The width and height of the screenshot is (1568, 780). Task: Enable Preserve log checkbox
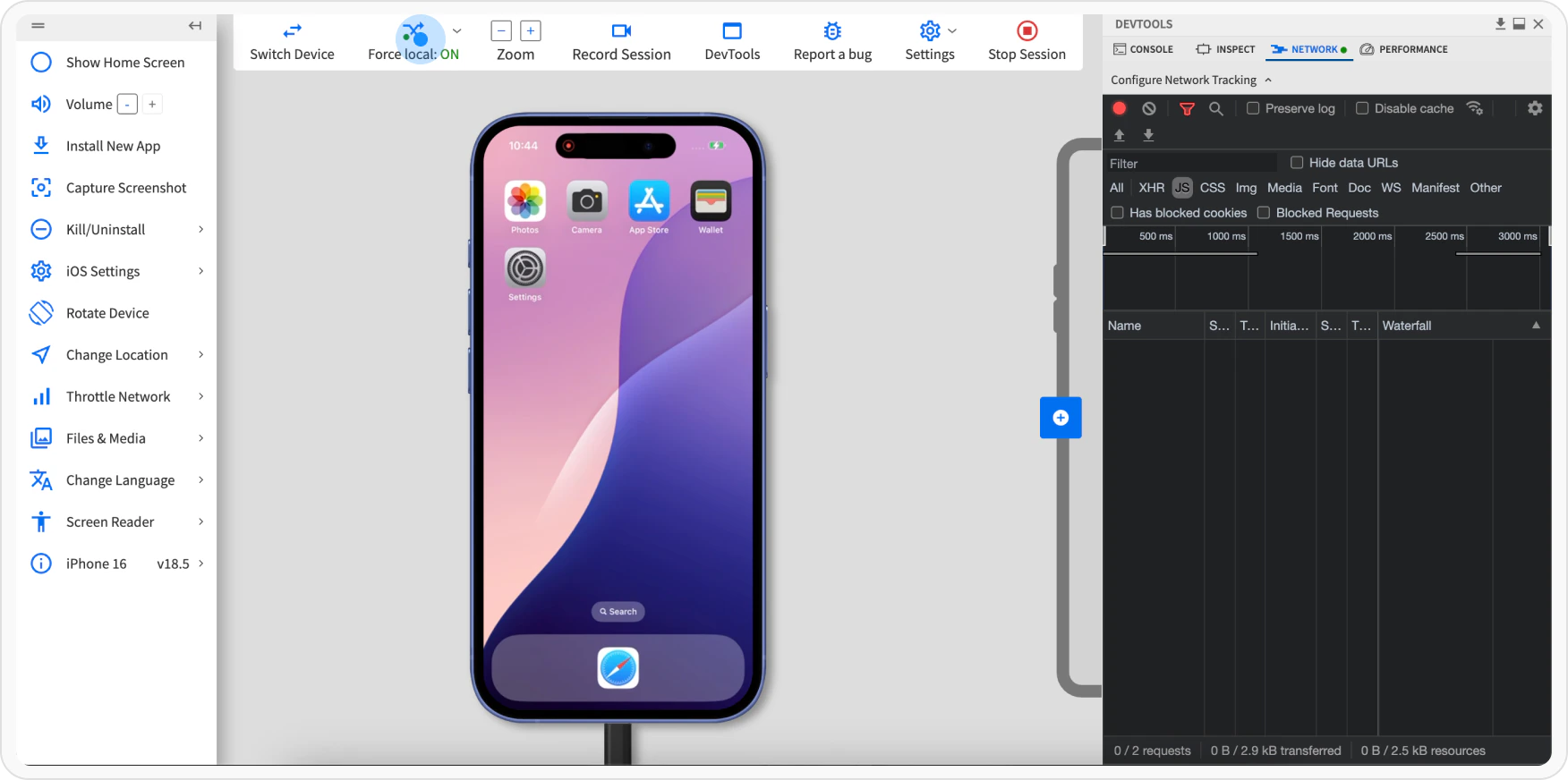[x=1253, y=108]
